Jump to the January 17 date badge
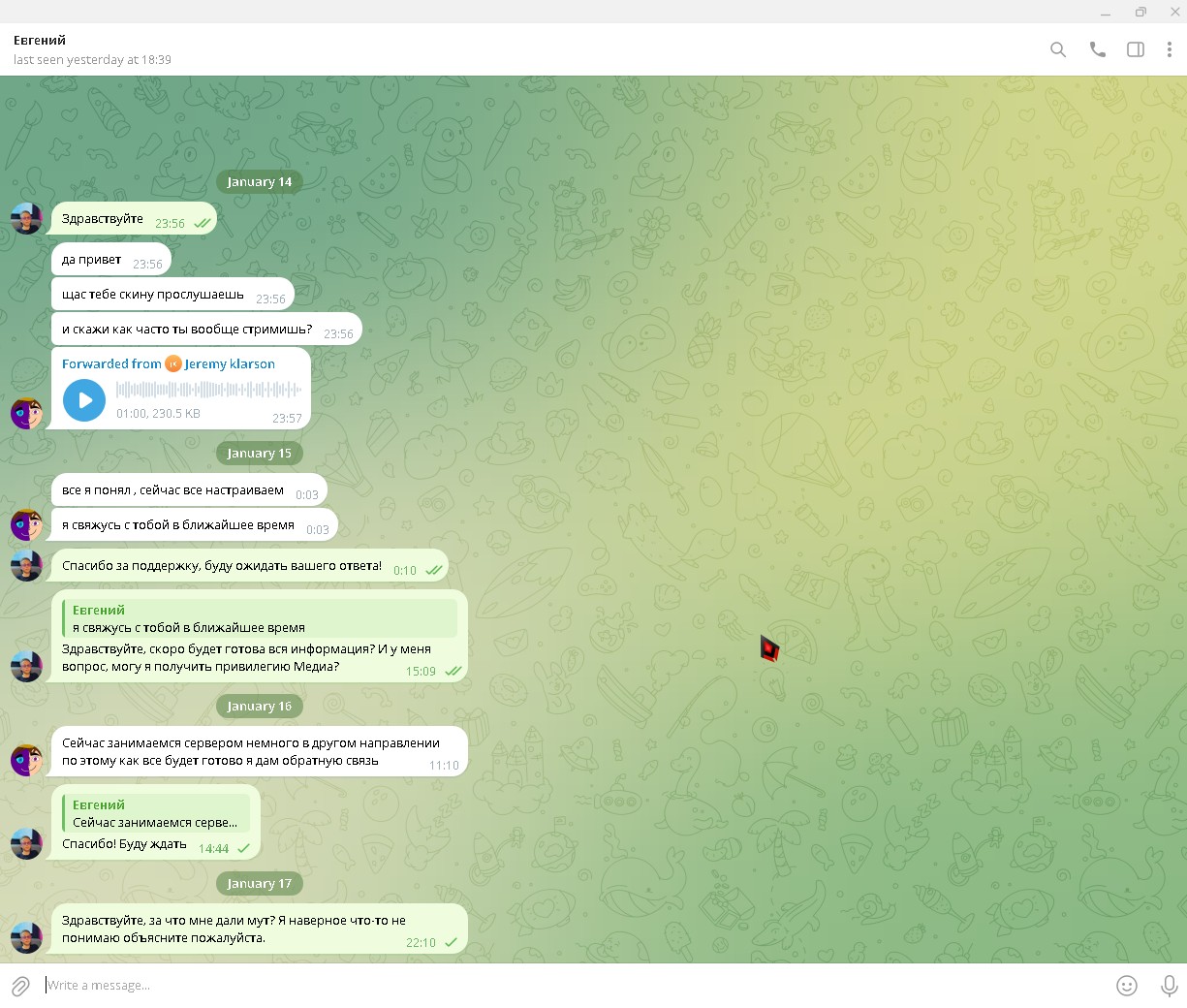 (259, 884)
